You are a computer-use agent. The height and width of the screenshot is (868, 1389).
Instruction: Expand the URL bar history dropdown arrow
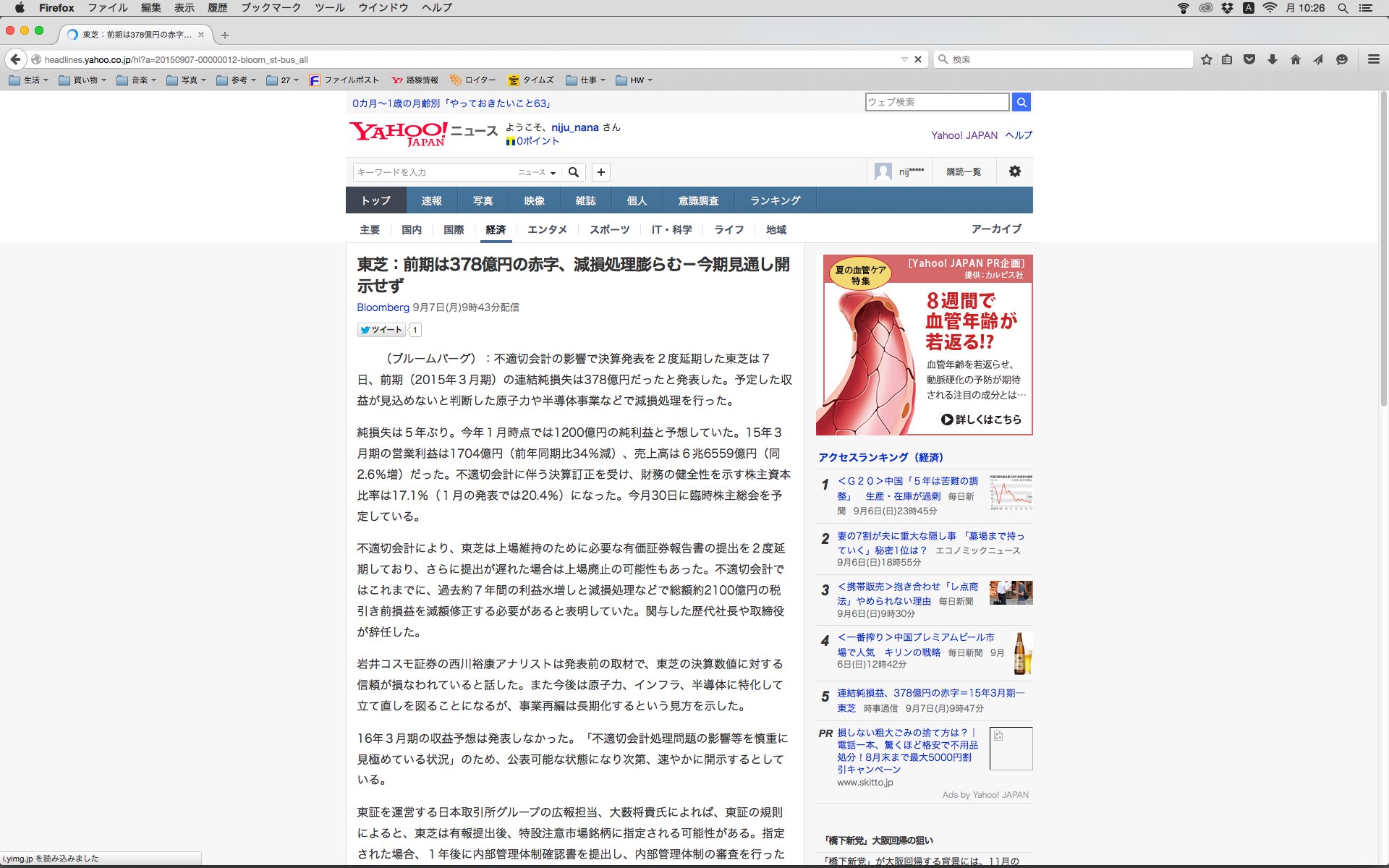pyautogui.click(x=904, y=59)
